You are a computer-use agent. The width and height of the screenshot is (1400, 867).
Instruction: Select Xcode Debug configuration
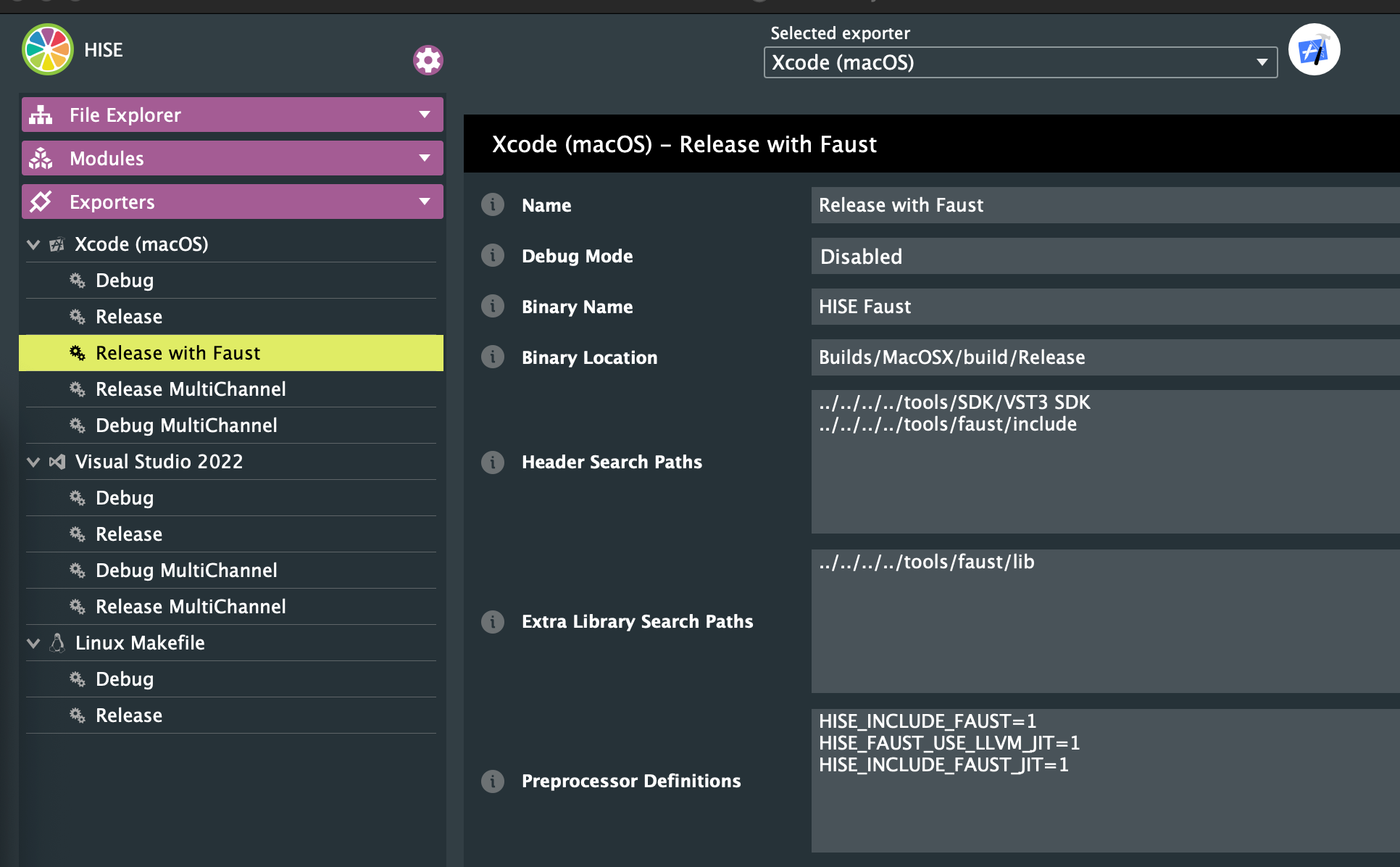click(x=231, y=281)
